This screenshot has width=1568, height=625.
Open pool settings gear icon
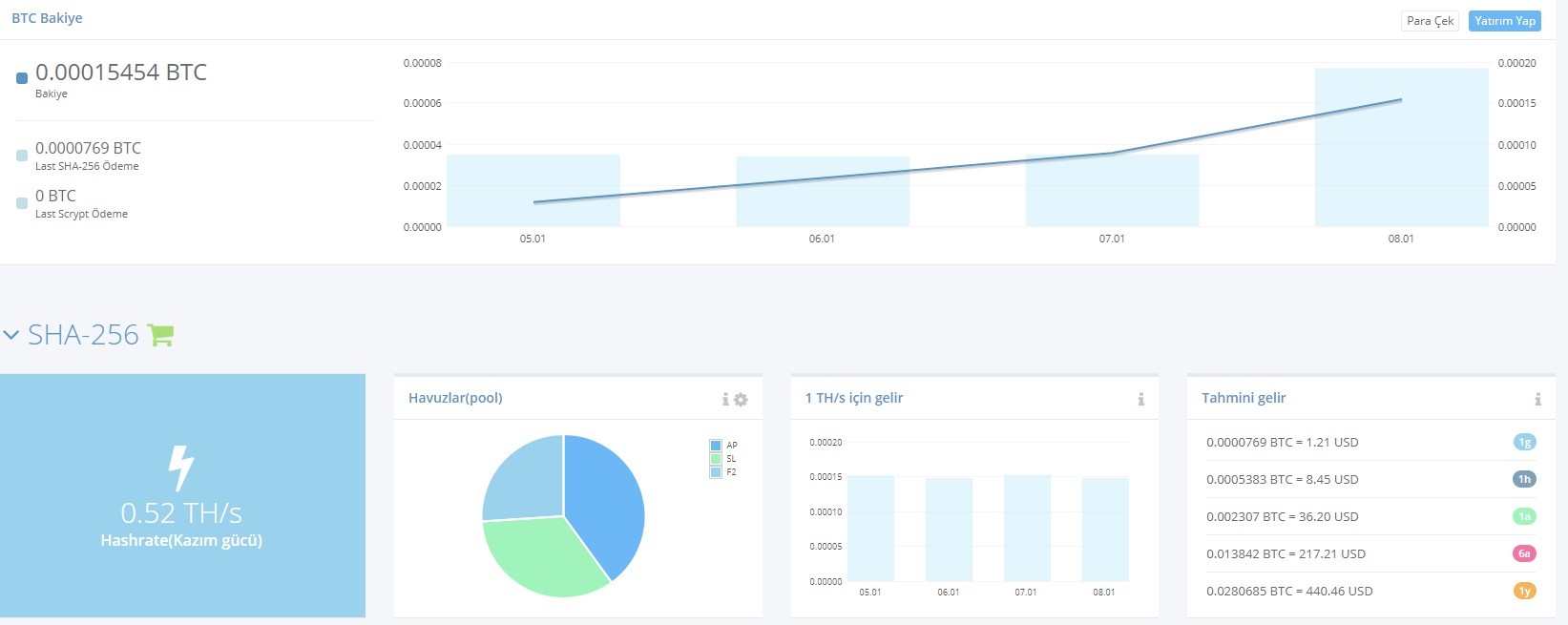[x=741, y=400]
